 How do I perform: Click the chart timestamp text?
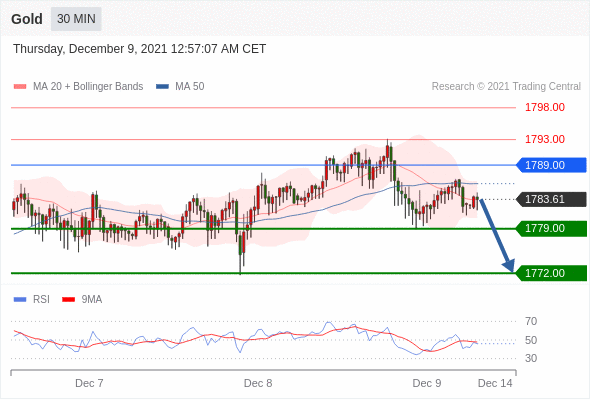point(140,49)
